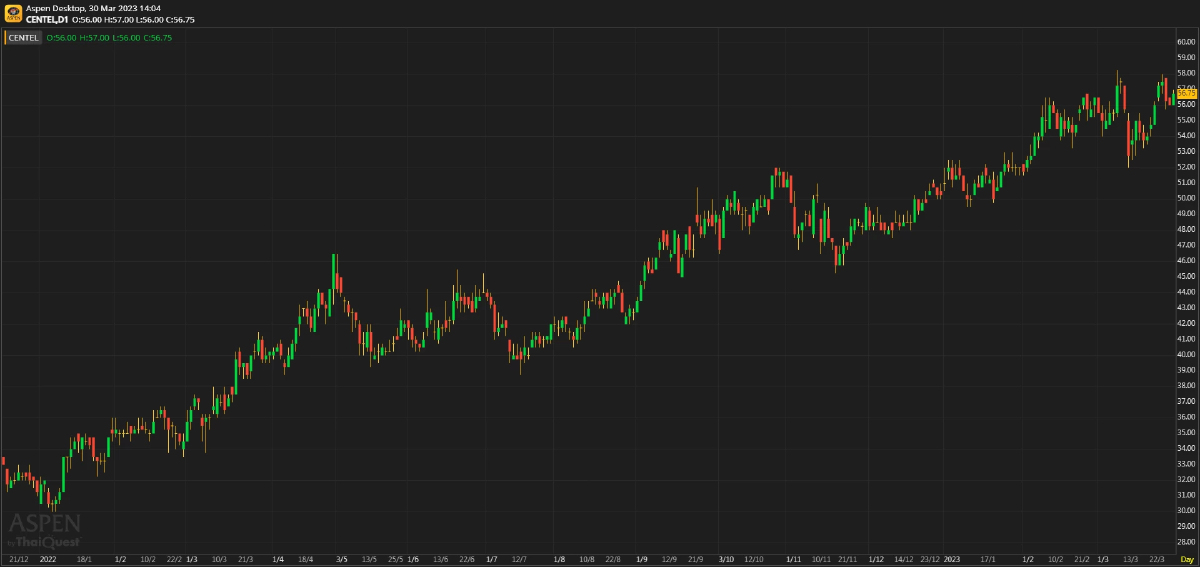Click the 17/1 date label on time axis
The height and width of the screenshot is (567, 1200).
[987, 559]
